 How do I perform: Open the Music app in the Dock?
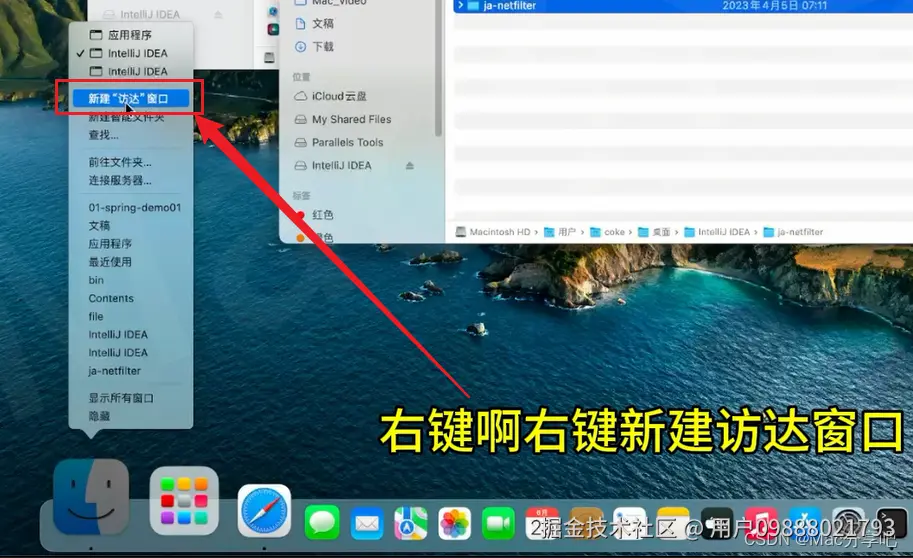point(761,523)
